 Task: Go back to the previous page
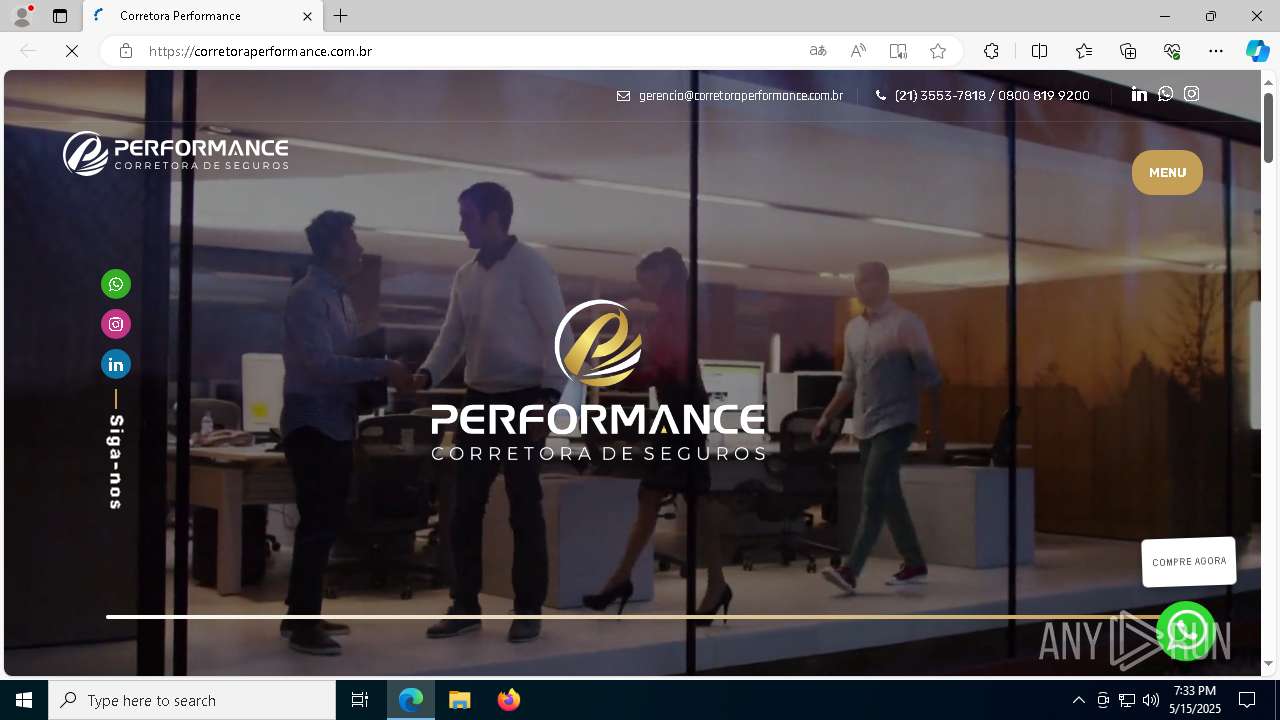[28, 51]
